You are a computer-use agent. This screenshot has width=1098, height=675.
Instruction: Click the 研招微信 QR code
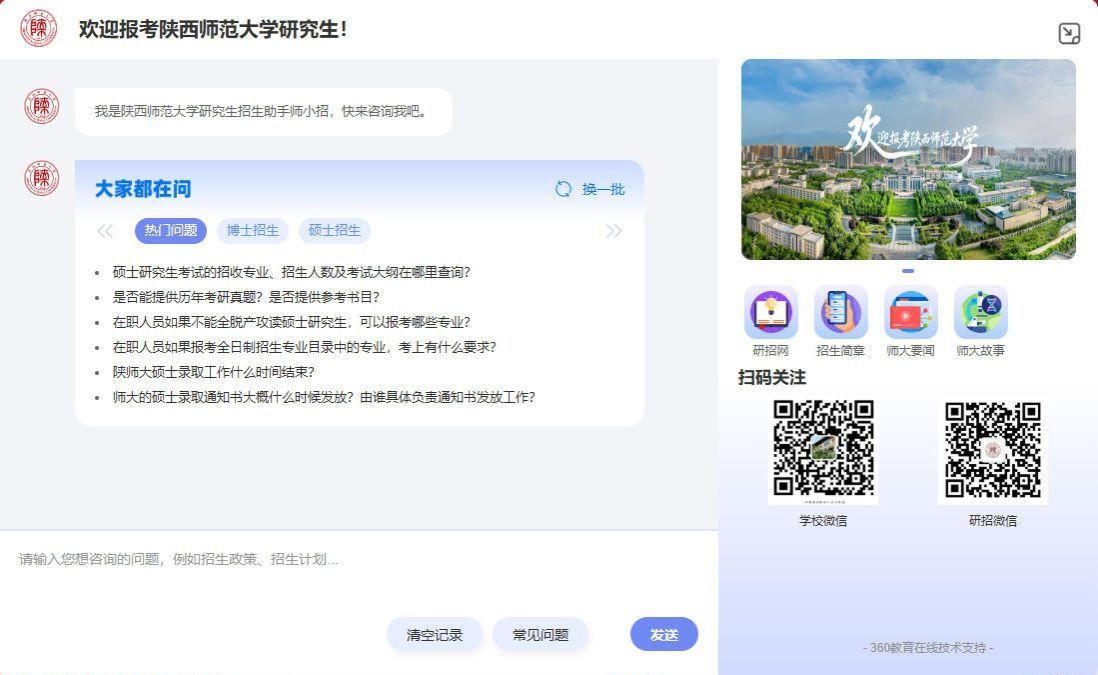coord(993,449)
